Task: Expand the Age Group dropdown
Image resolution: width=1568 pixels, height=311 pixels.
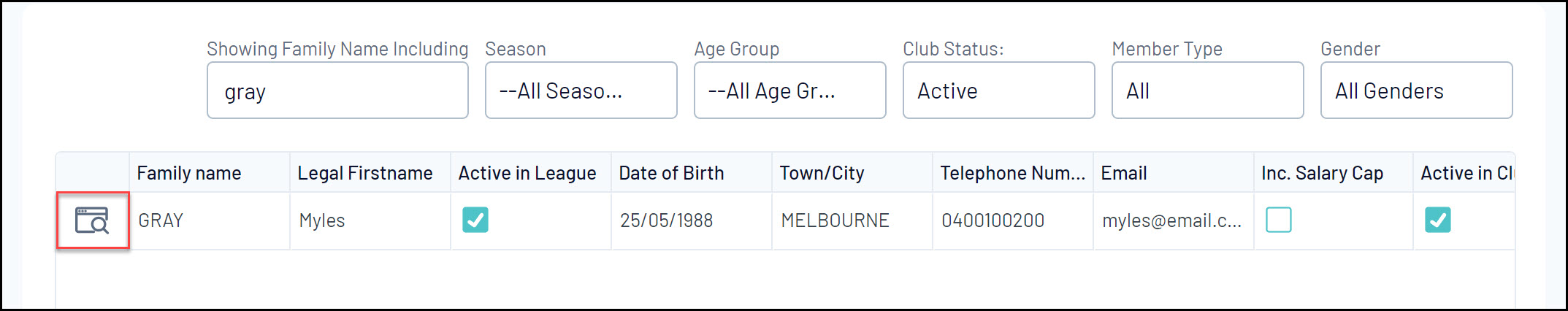Action: tap(789, 91)
